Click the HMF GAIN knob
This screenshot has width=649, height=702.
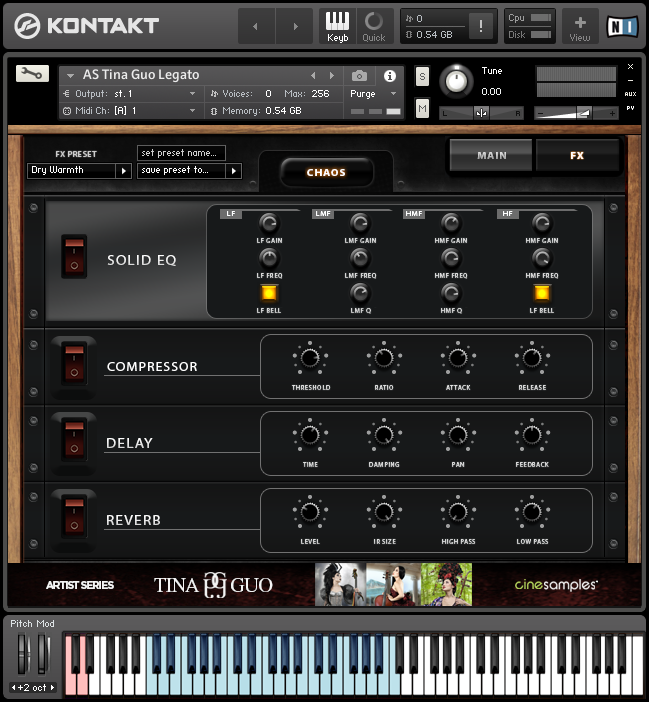pyautogui.click(x=451, y=223)
